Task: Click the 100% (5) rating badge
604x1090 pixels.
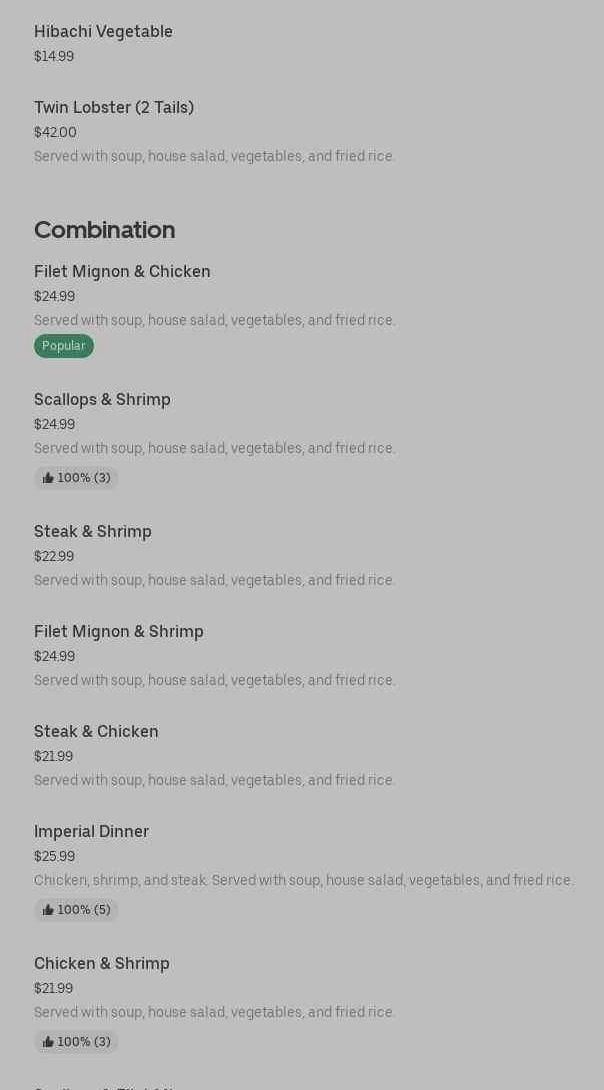Action: pyautogui.click(x=77, y=910)
